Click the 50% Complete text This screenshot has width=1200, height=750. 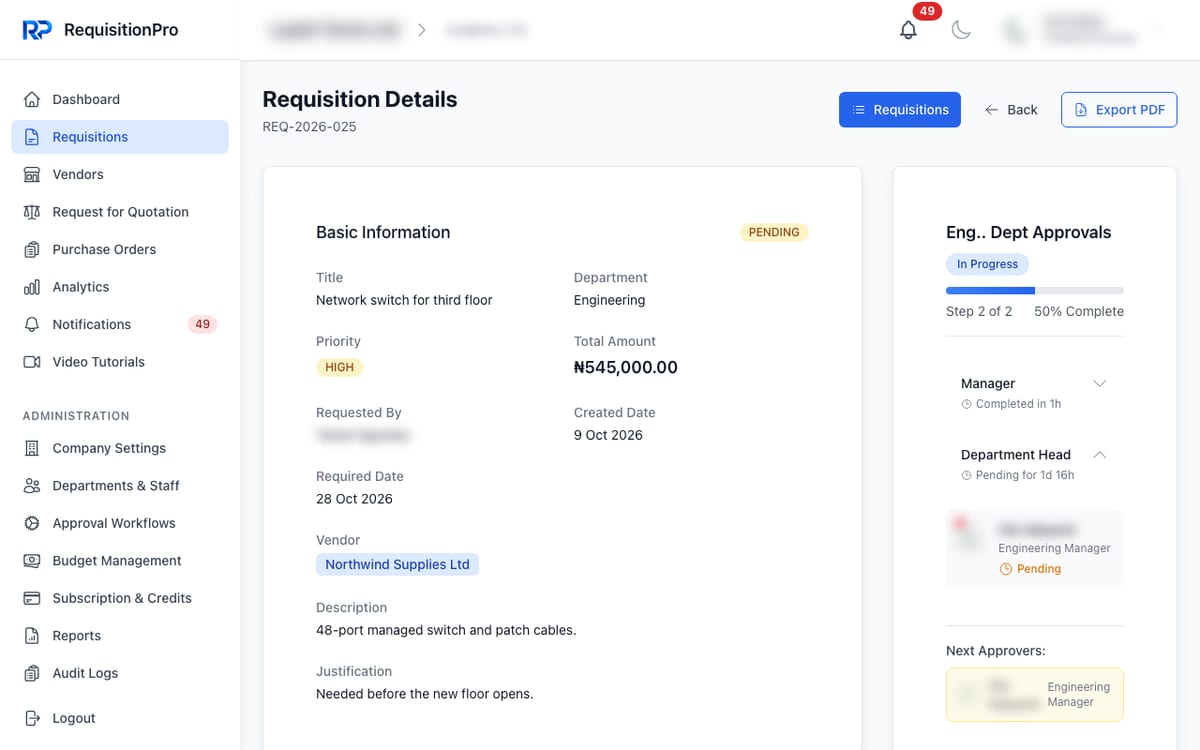[1079, 312]
